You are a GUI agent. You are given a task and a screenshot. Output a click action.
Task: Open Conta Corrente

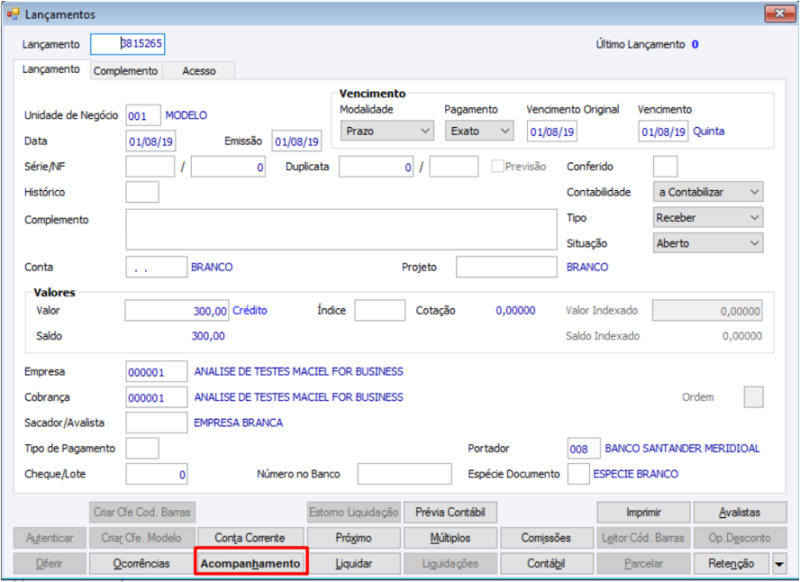click(249, 538)
